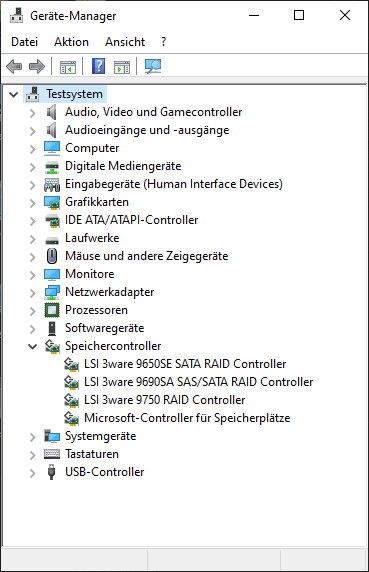Collapse the Testsystem root node
The width and height of the screenshot is (369, 572).
click(x=13, y=95)
